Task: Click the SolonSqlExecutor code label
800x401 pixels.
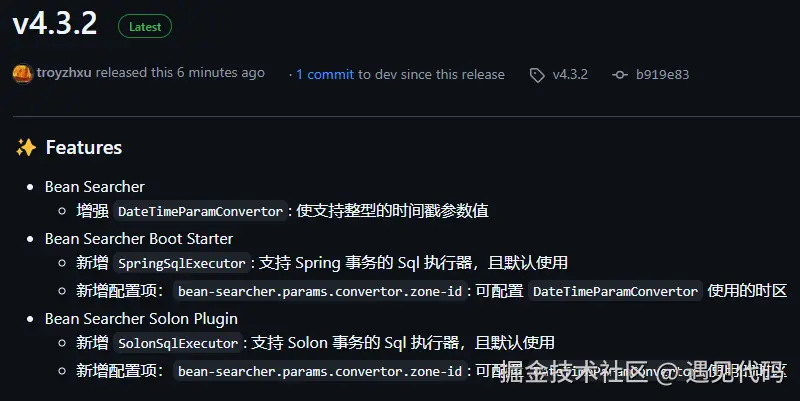Action: click(x=177, y=344)
